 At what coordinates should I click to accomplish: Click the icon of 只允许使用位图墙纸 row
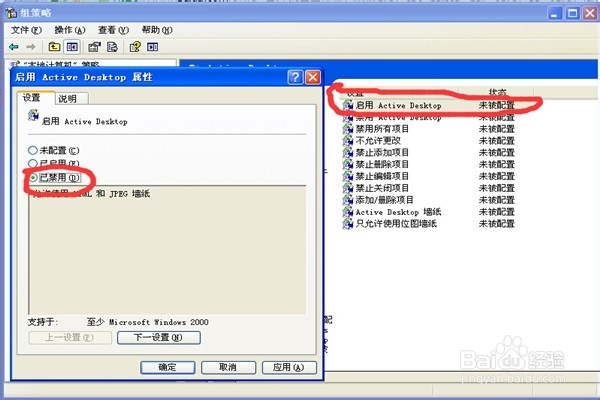tap(348, 224)
